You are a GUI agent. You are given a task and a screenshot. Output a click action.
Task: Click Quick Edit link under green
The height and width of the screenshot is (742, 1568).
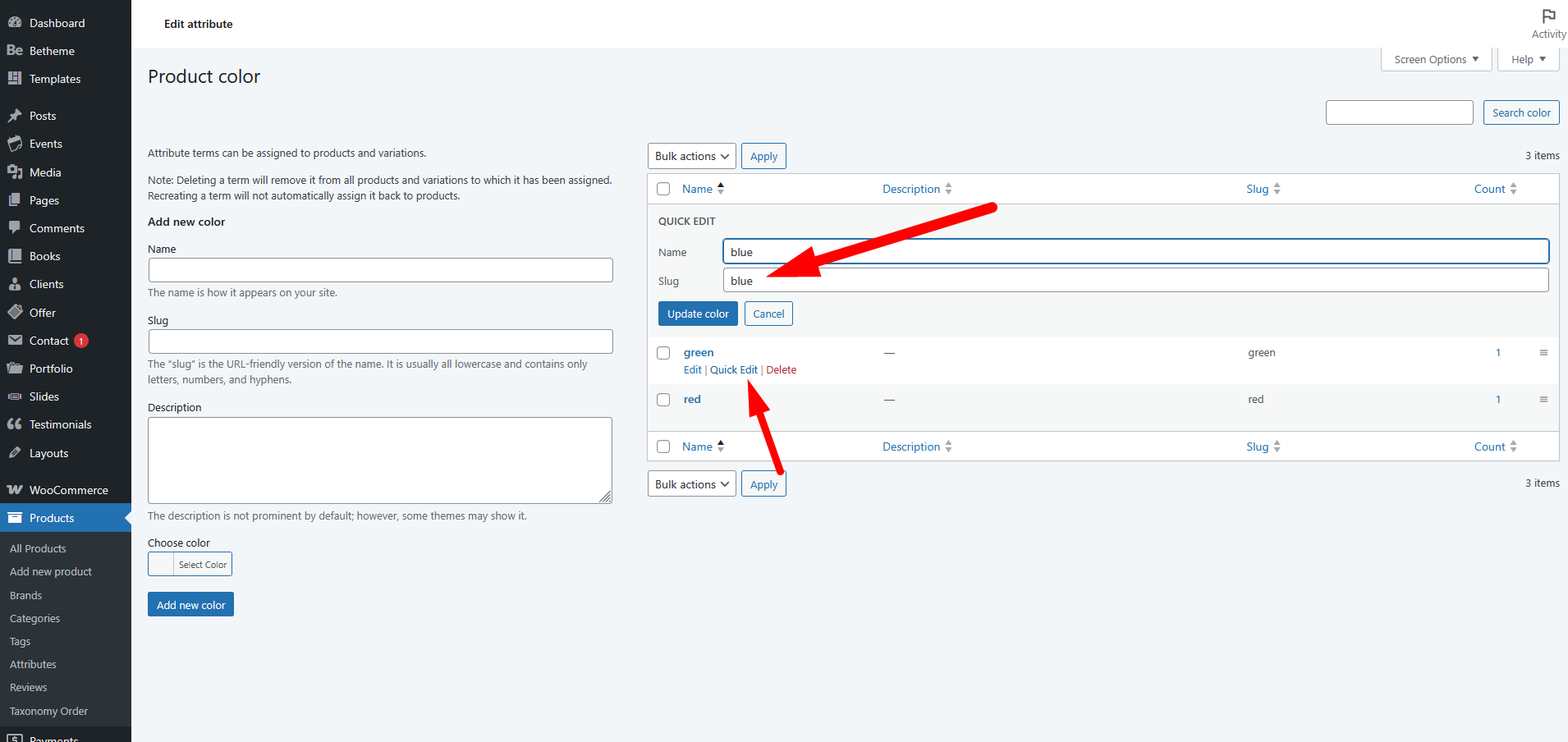[733, 370]
